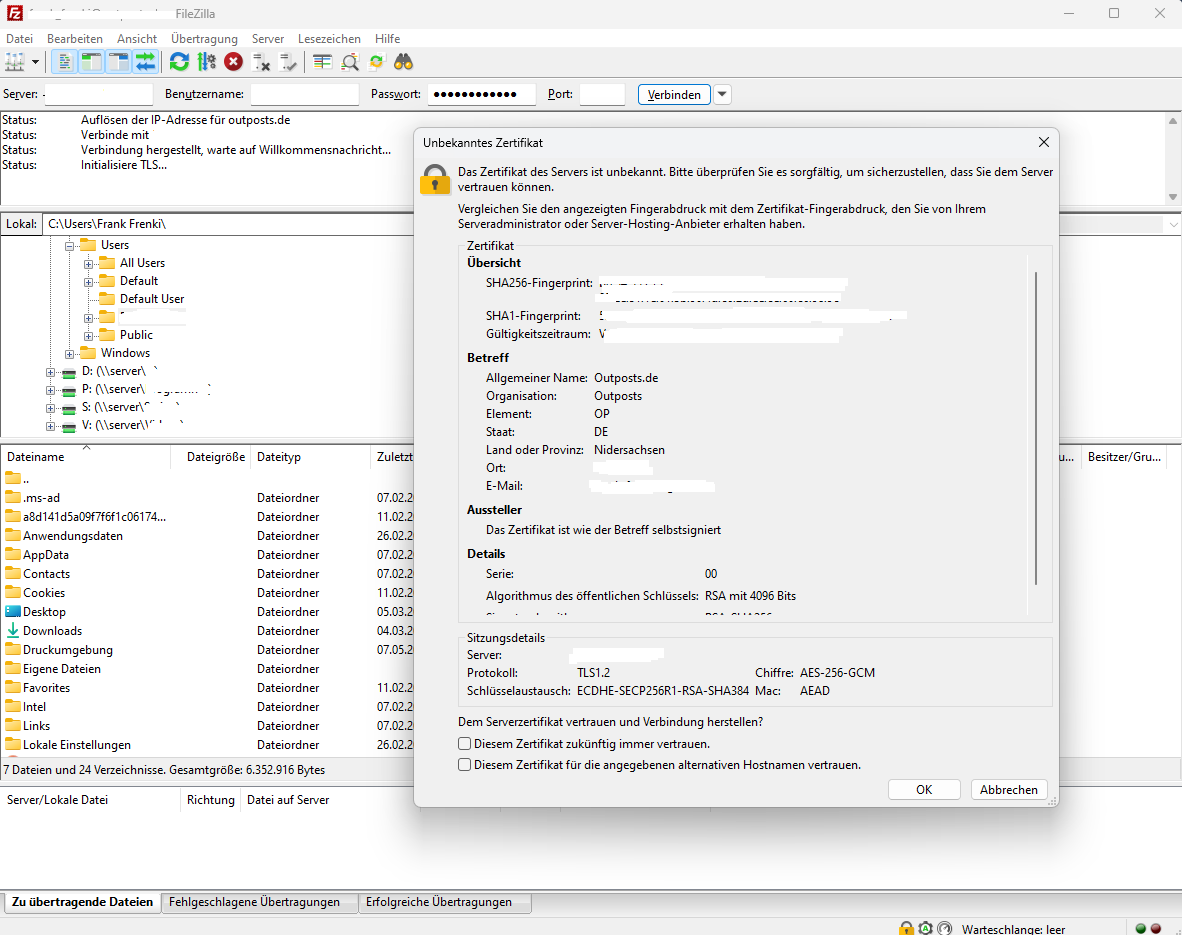Open the Hilfe menu

pos(387,38)
